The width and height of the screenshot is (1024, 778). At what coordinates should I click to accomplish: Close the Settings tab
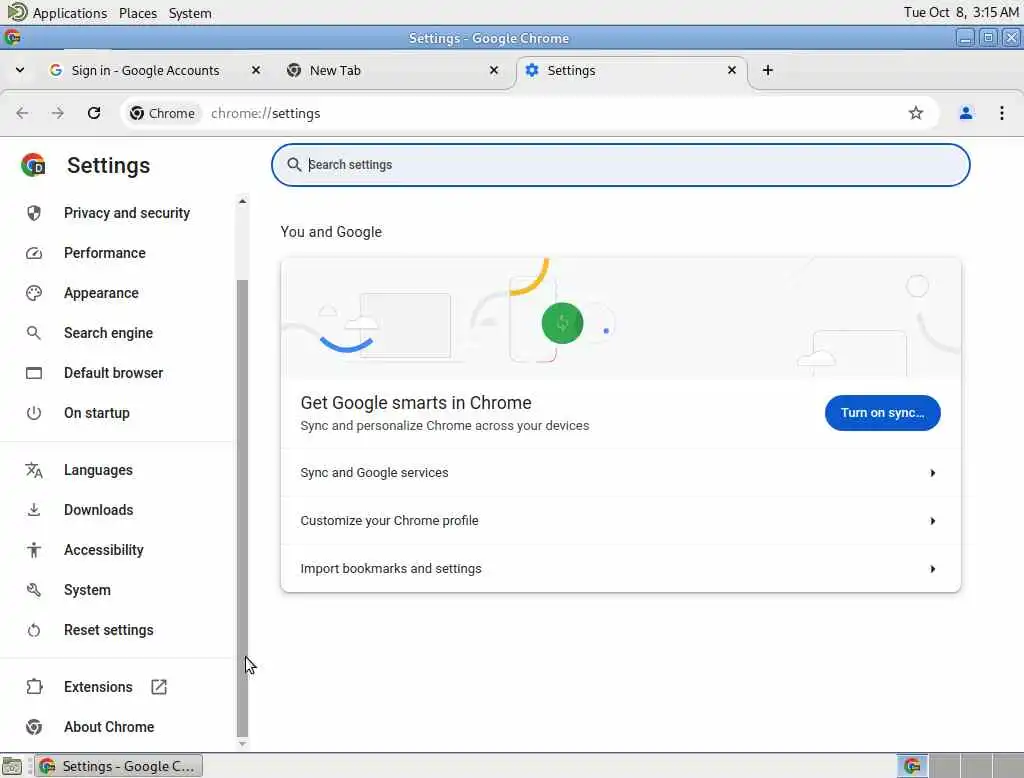[732, 70]
